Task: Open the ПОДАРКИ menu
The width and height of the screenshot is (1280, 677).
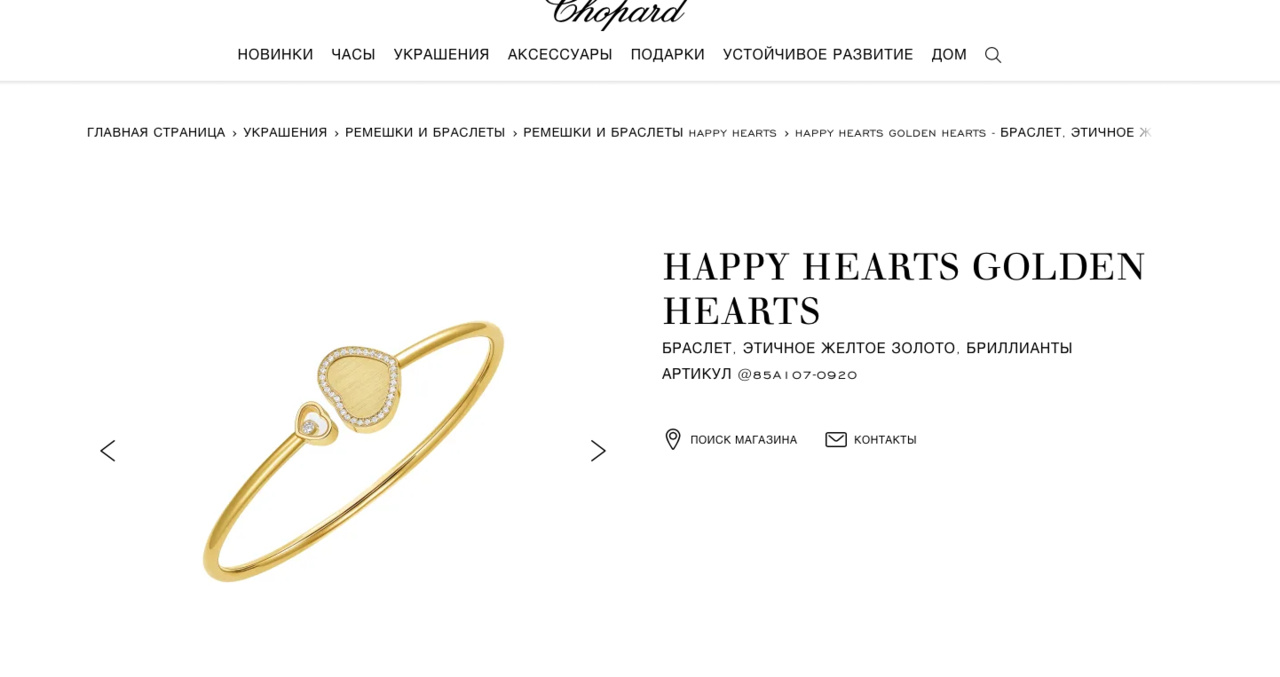Action: [x=667, y=54]
